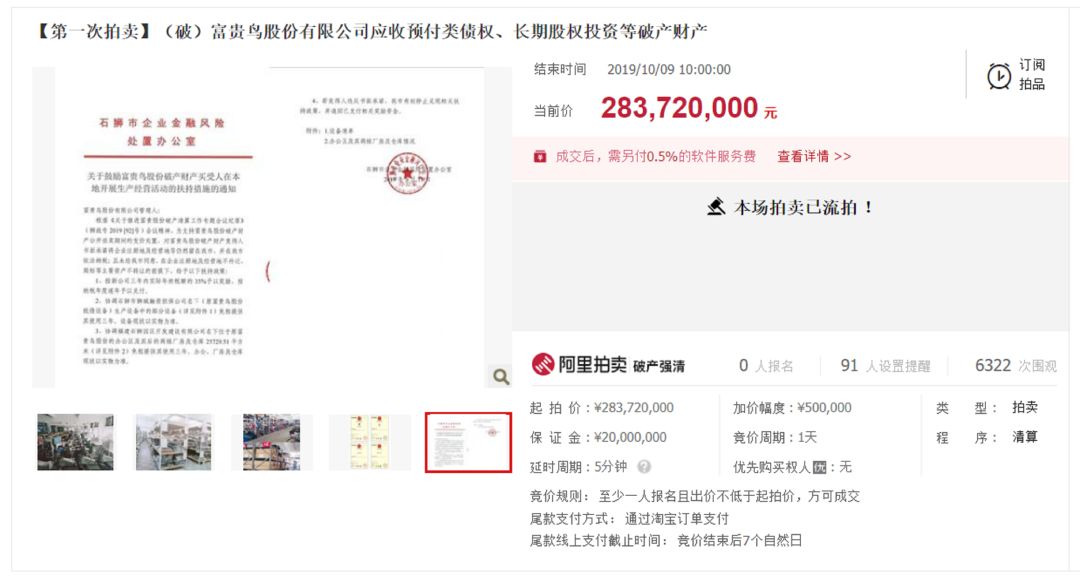The width and height of the screenshot is (1080, 582).
Task: Click the 6322 次围观 view count
Action: click(x=1015, y=366)
